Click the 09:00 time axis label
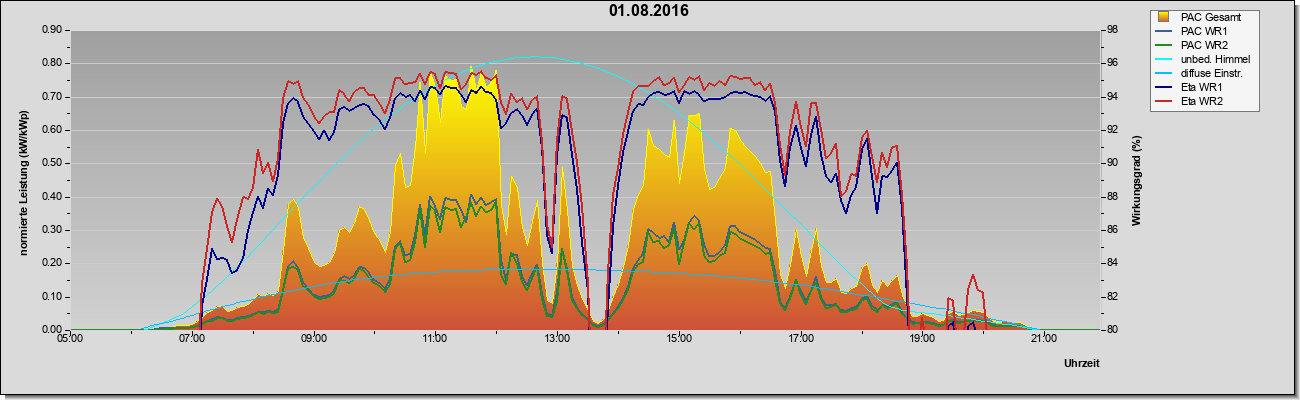This screenshot has width=1300, height=400. click(x=314, y=339)
